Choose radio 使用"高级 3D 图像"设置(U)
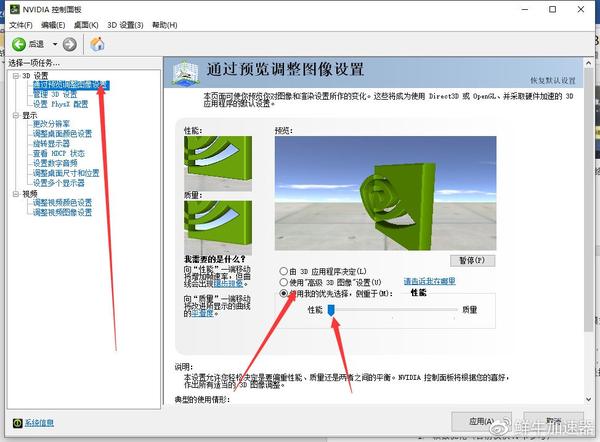Image resolution: width=600 pixels, height=442 pixels. pyautogui.click(x=284, y=282)
